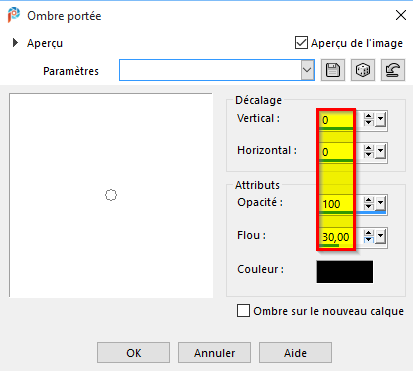Click the black Couleur swatch
Viewport: 413px width, 371px height.
click(x=345, y=272)
